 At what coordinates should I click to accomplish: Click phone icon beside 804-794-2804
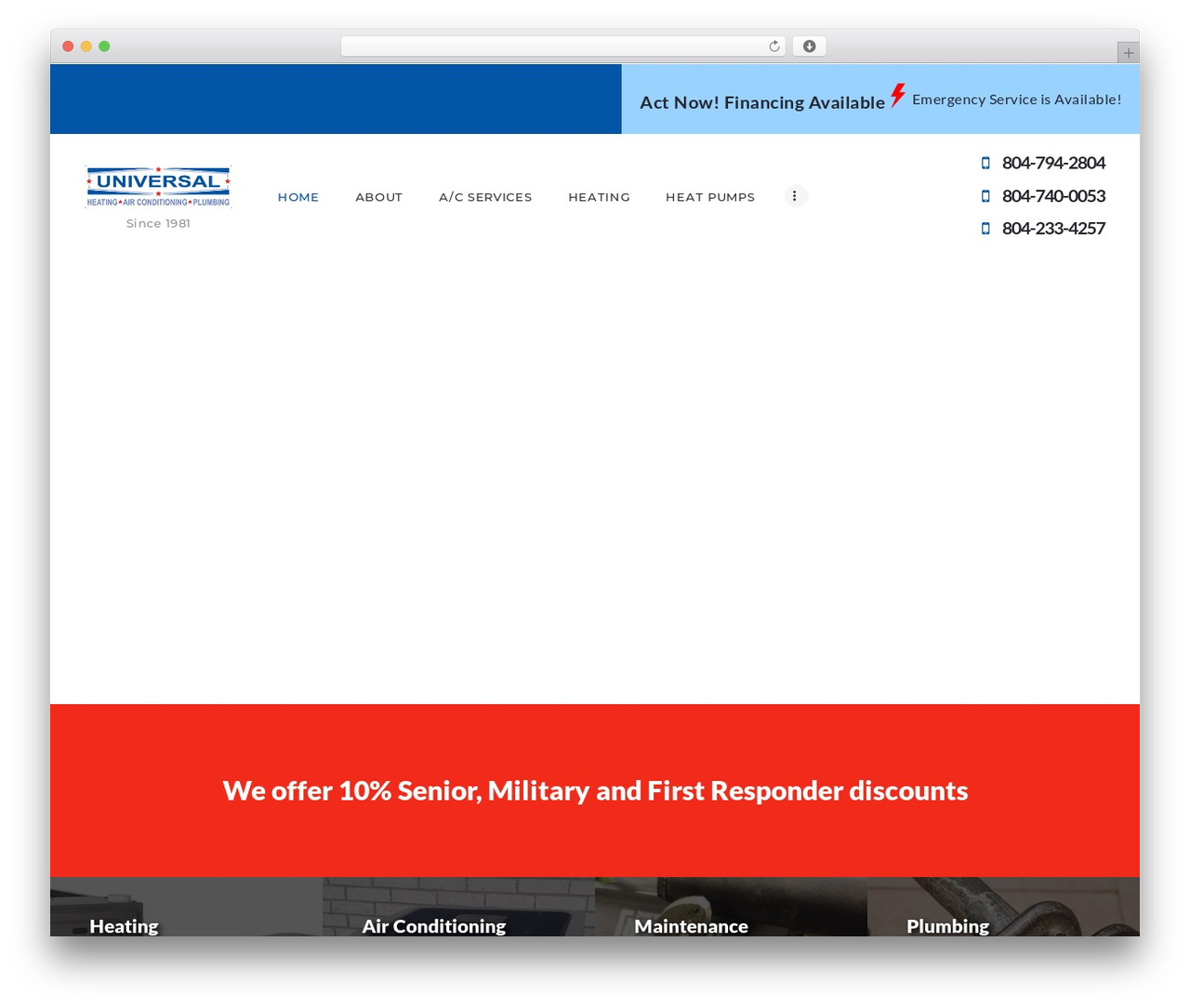coord(985,163)
